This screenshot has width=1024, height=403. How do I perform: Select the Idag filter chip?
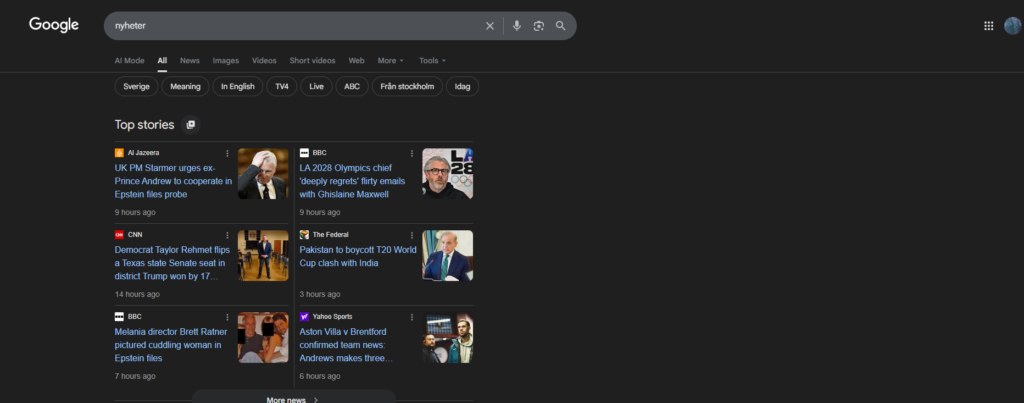point(462,86)
